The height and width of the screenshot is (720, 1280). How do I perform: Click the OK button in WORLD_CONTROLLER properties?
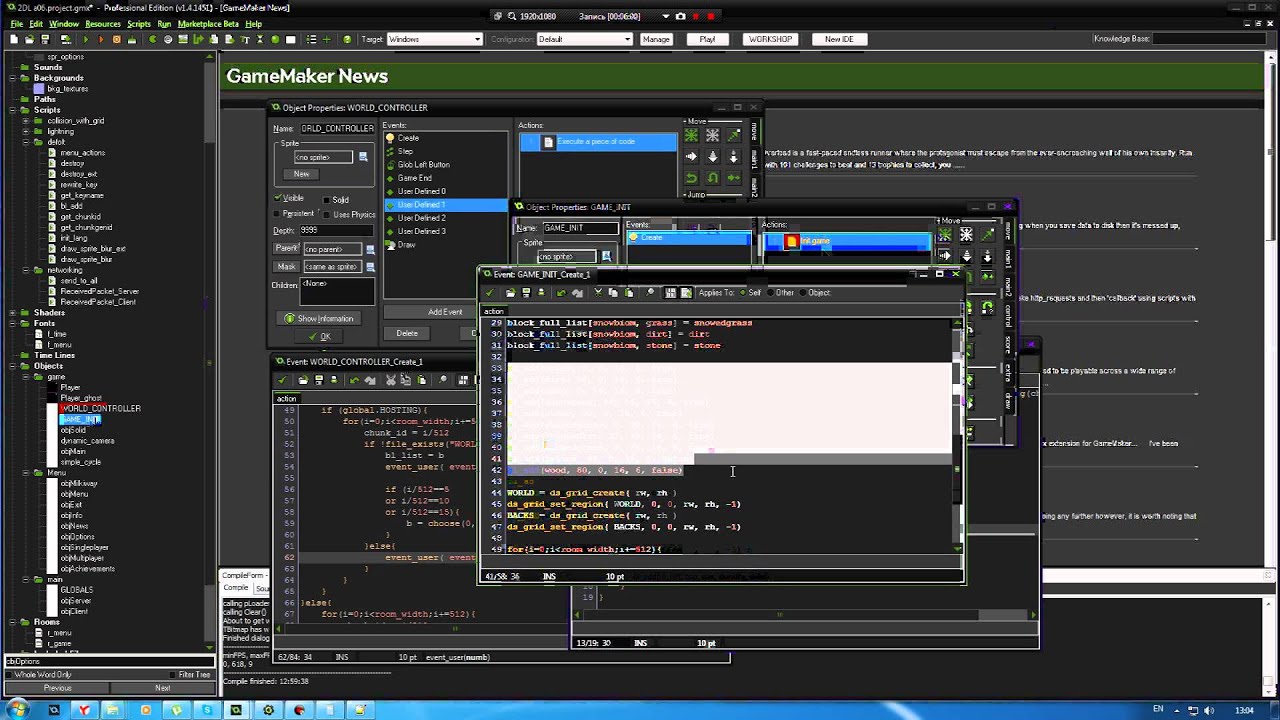(x=320, y=336)
